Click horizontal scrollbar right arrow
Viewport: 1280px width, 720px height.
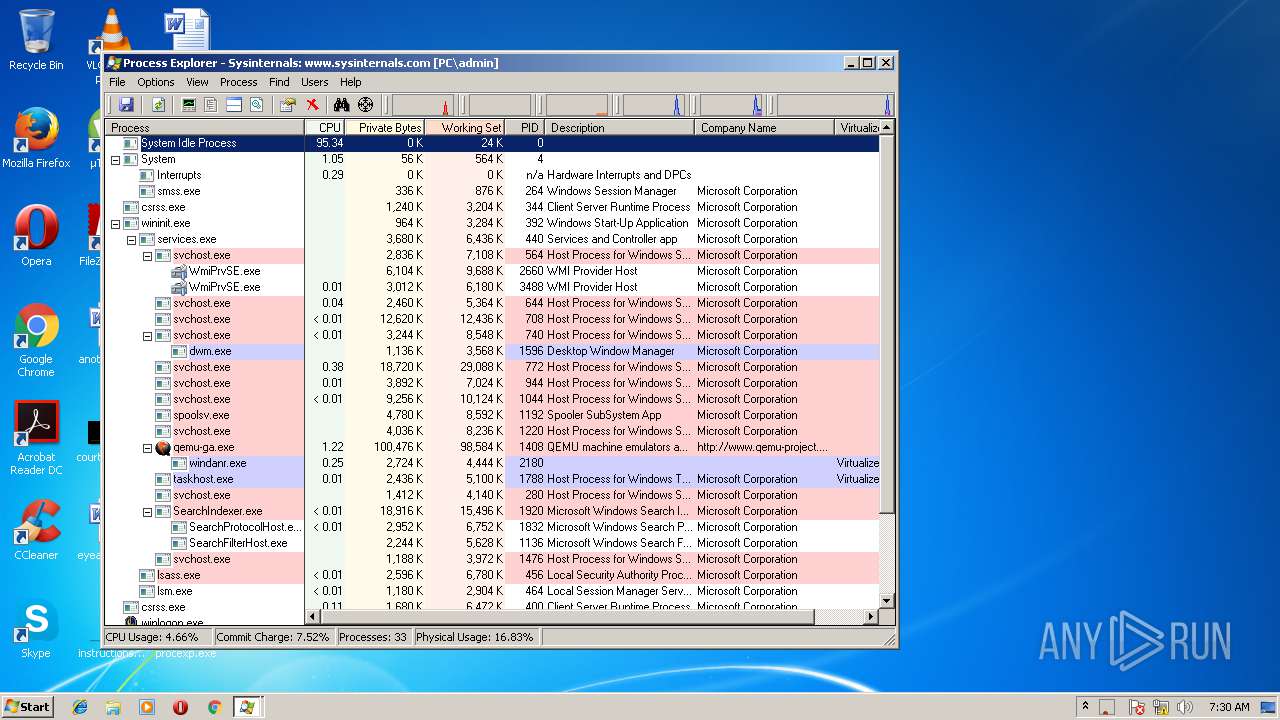[870, 616]
